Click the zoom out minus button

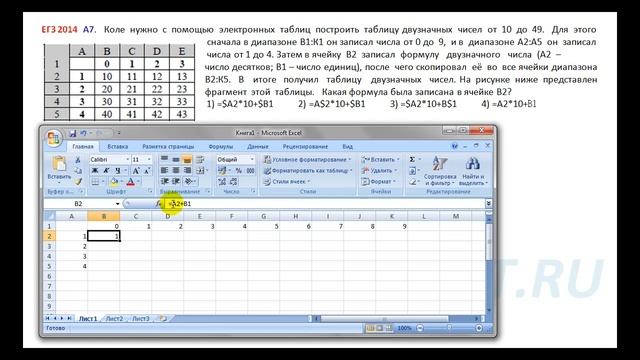(420, 328)
